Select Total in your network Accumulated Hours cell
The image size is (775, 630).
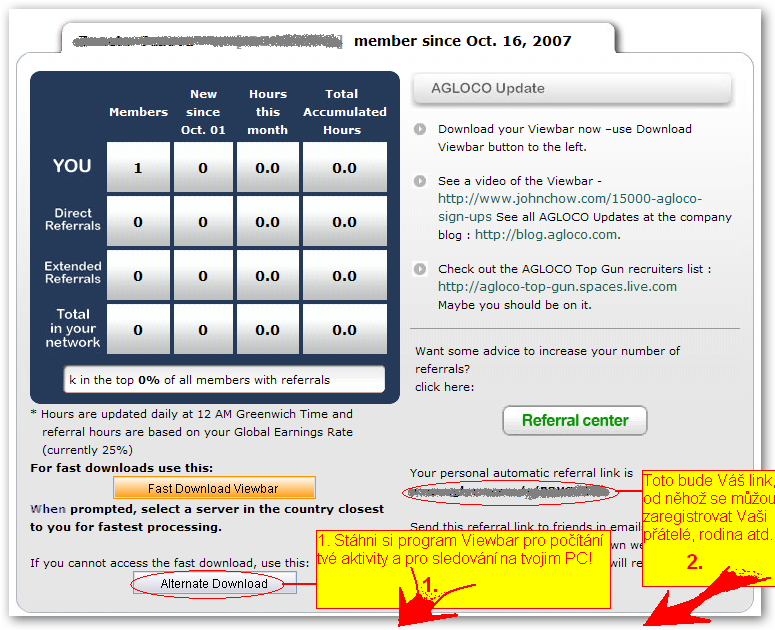[344, 329]
